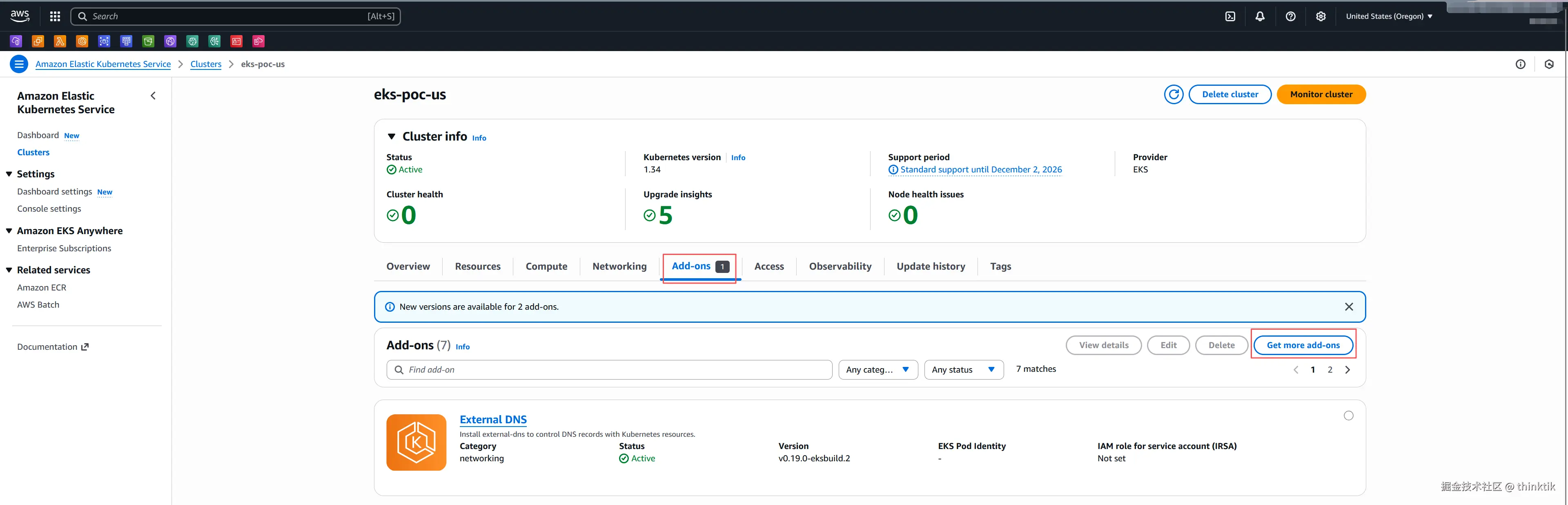1568x505 pixels.
Task: Switch to the Tags tab
Action: coord(1000,266)
